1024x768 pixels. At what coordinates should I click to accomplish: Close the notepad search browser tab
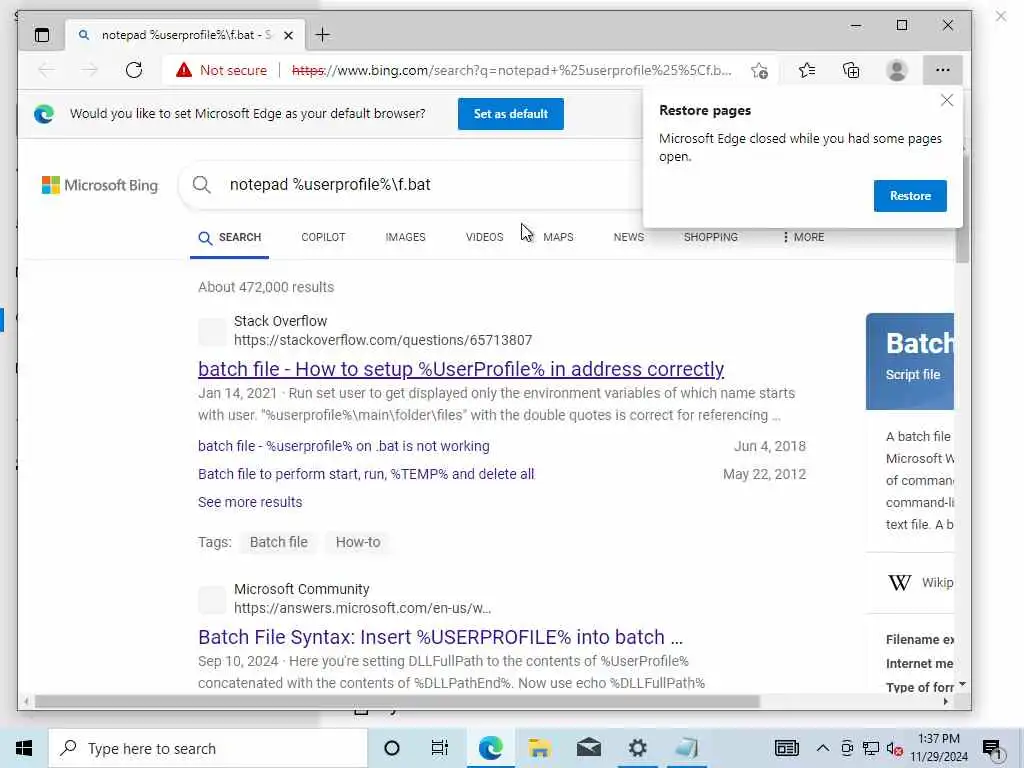pos(288,35)
